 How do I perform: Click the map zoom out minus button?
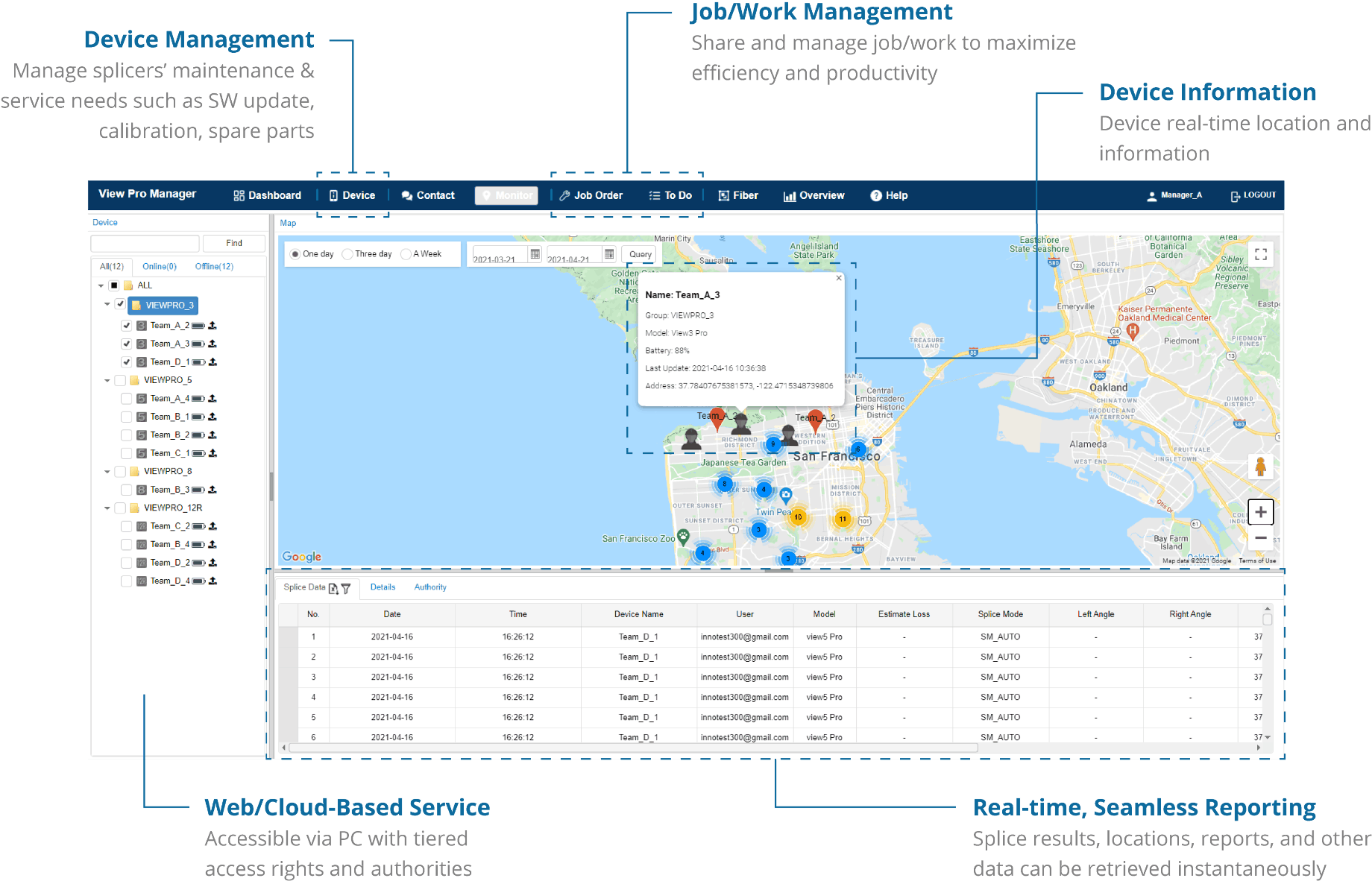[1261, 538]
